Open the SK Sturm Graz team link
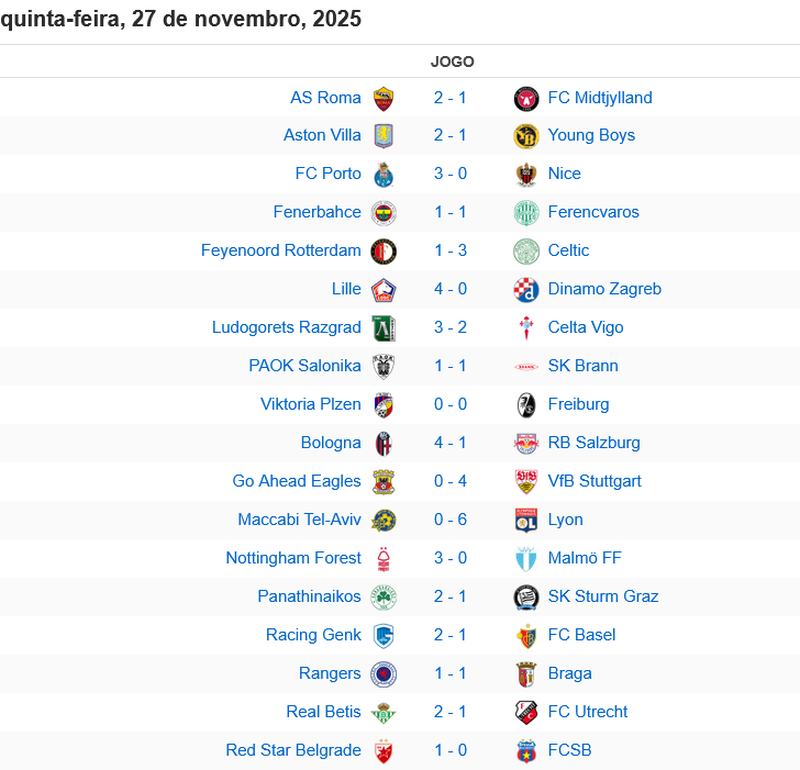This screenshot has height=770, width=800. [x=603, y=596]
